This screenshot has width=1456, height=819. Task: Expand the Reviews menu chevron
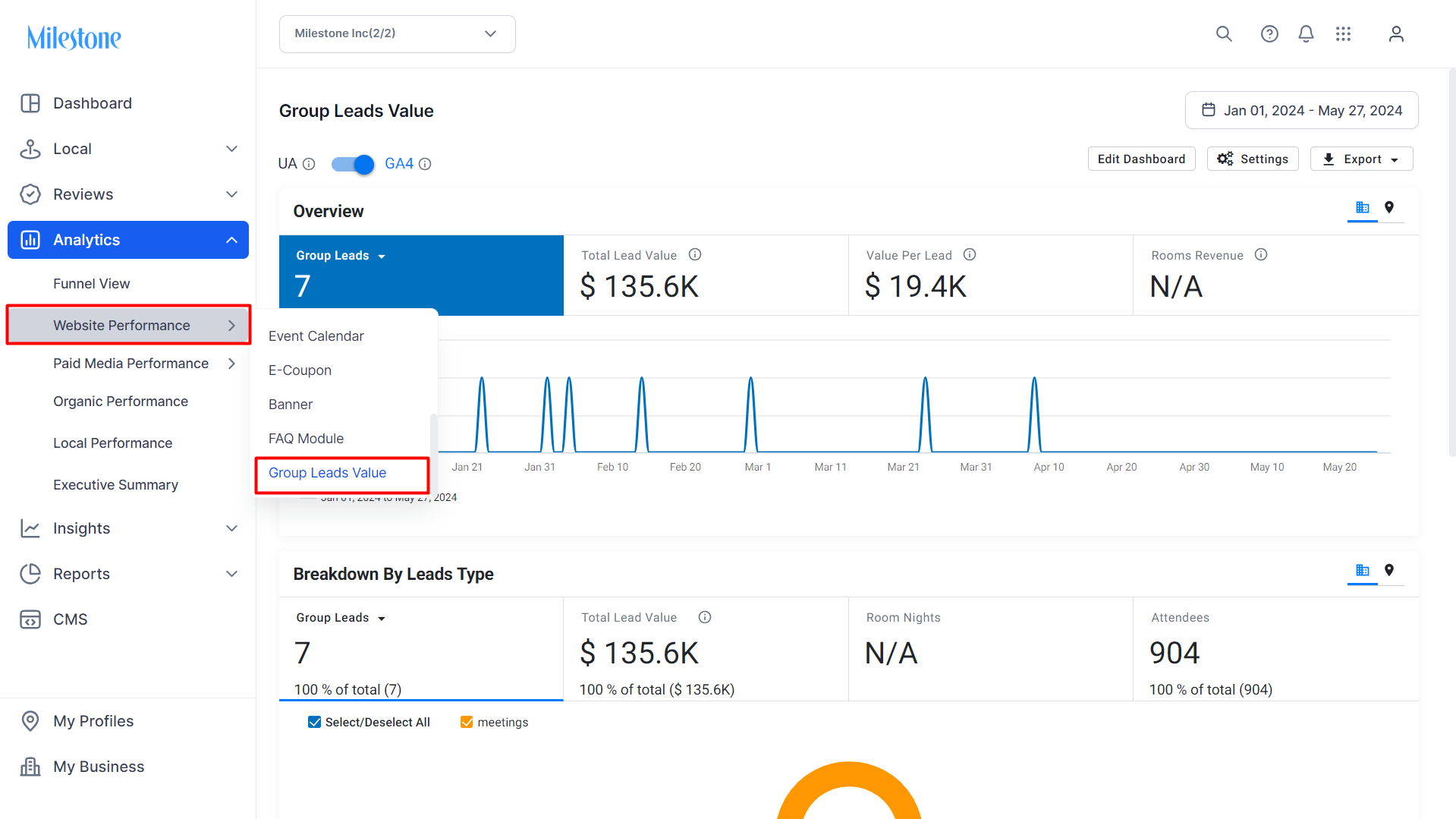pyautogui.click(x=232, y=194)
